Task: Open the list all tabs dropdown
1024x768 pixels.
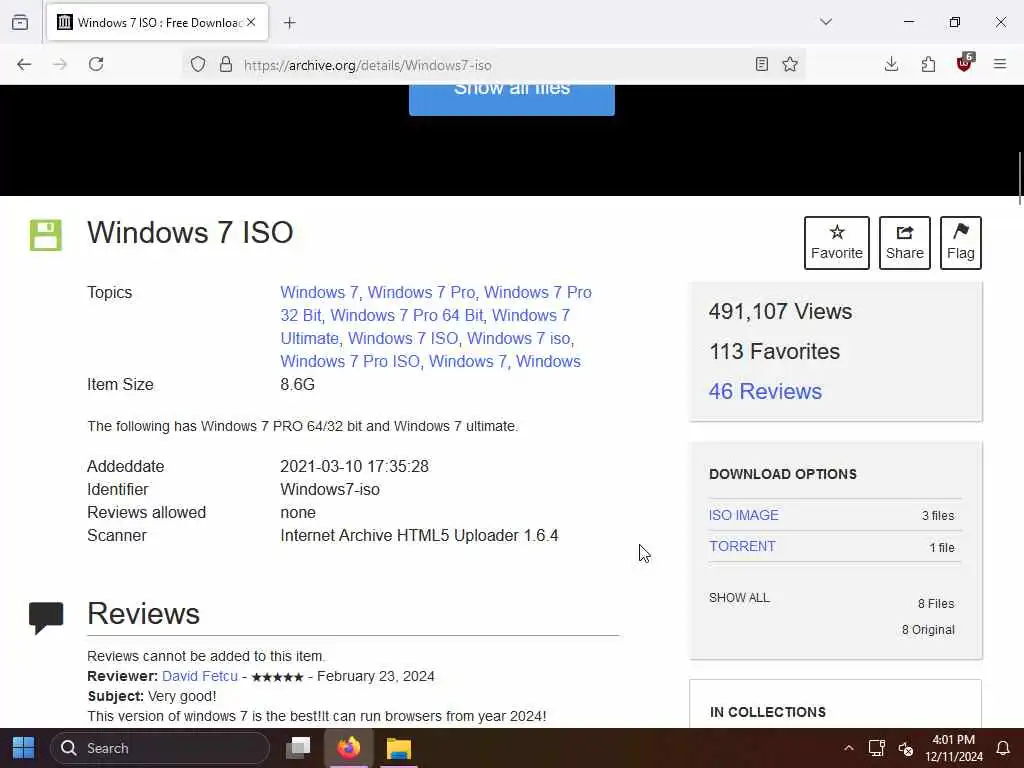Action: 826,22
